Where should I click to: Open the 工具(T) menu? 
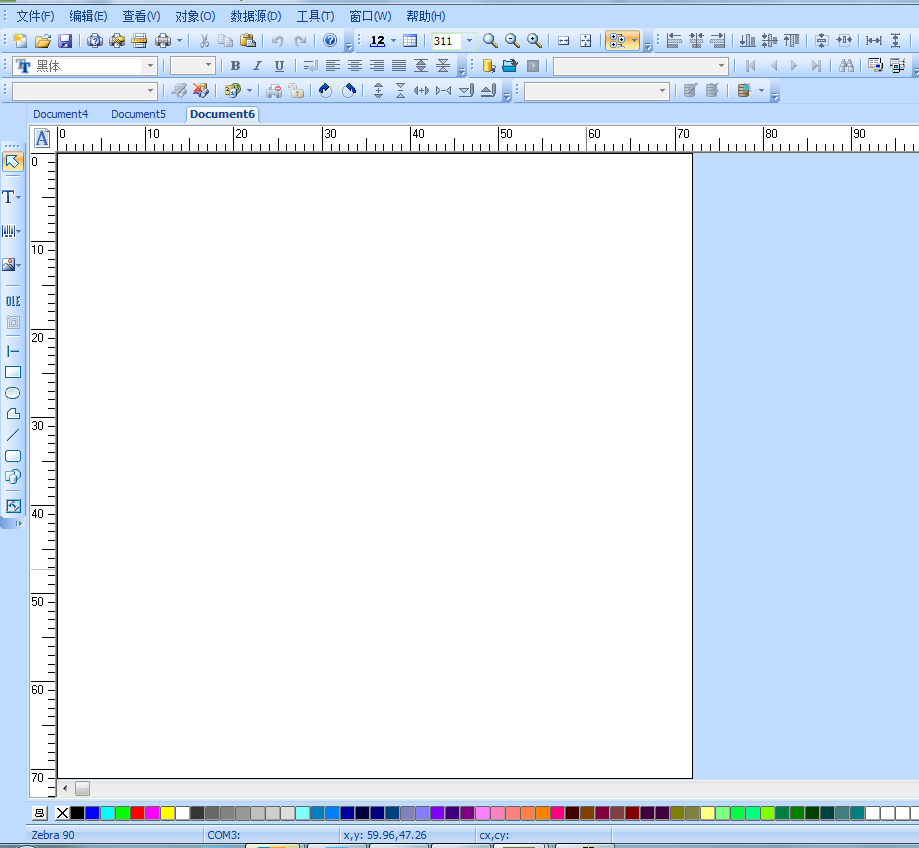pos(315,16)
